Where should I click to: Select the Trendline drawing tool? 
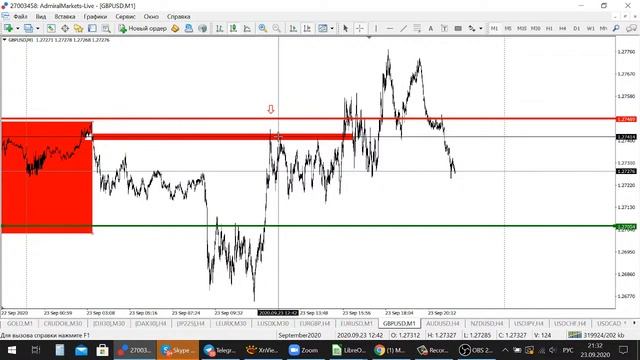pos(403,28)
